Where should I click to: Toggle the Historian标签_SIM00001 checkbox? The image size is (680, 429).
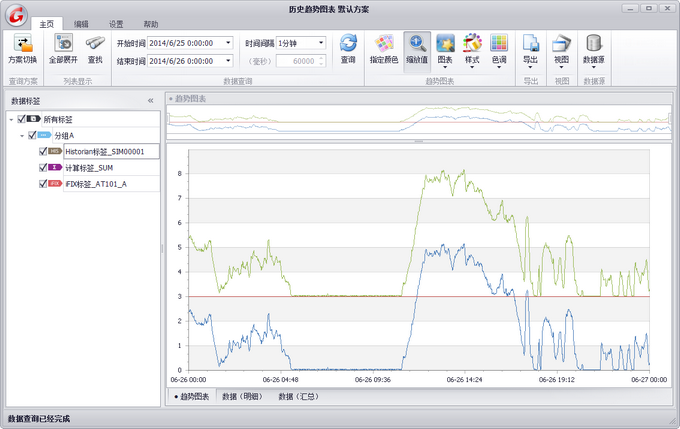tap(42, 151)
